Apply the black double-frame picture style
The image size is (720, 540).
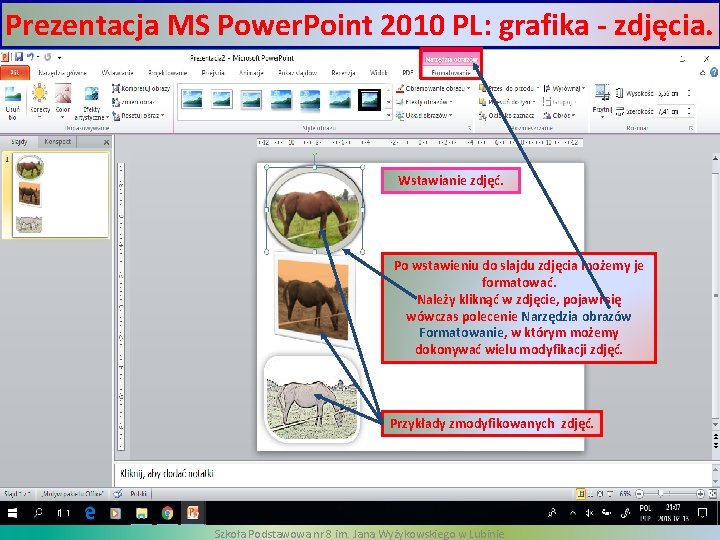pyautogui.click(x=369, y=99)
